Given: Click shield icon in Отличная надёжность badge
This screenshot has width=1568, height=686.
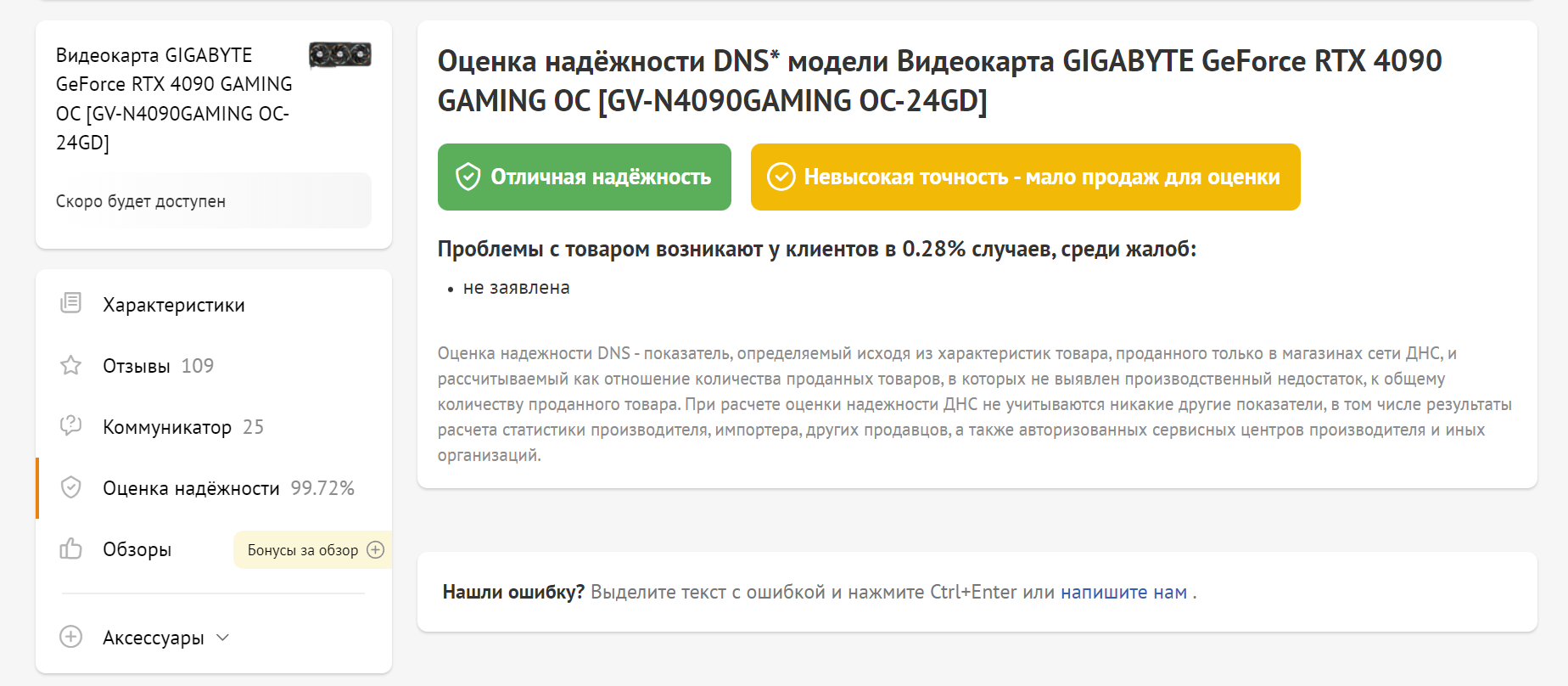Looking at the screenshot, I should coord(468,177).
